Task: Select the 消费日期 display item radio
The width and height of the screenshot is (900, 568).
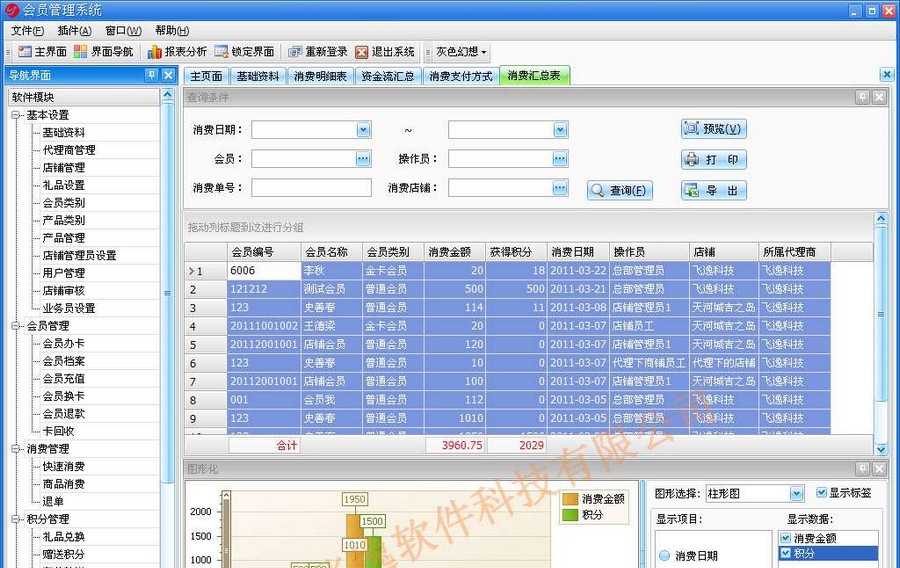Action: coord(665,555)
